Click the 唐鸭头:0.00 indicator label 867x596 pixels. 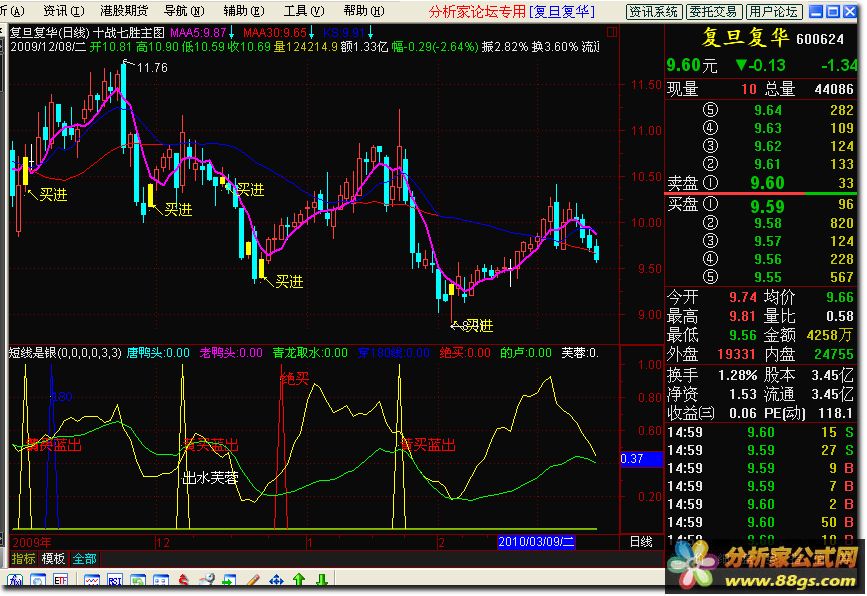158,353
